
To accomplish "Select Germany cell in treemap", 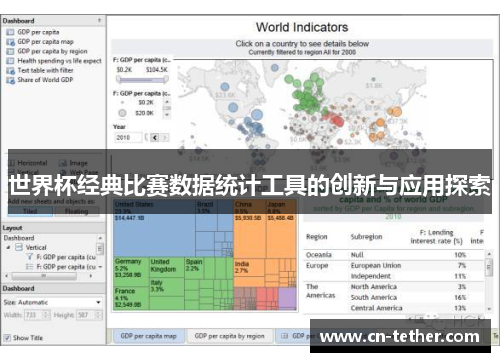I will pos(131,272).
